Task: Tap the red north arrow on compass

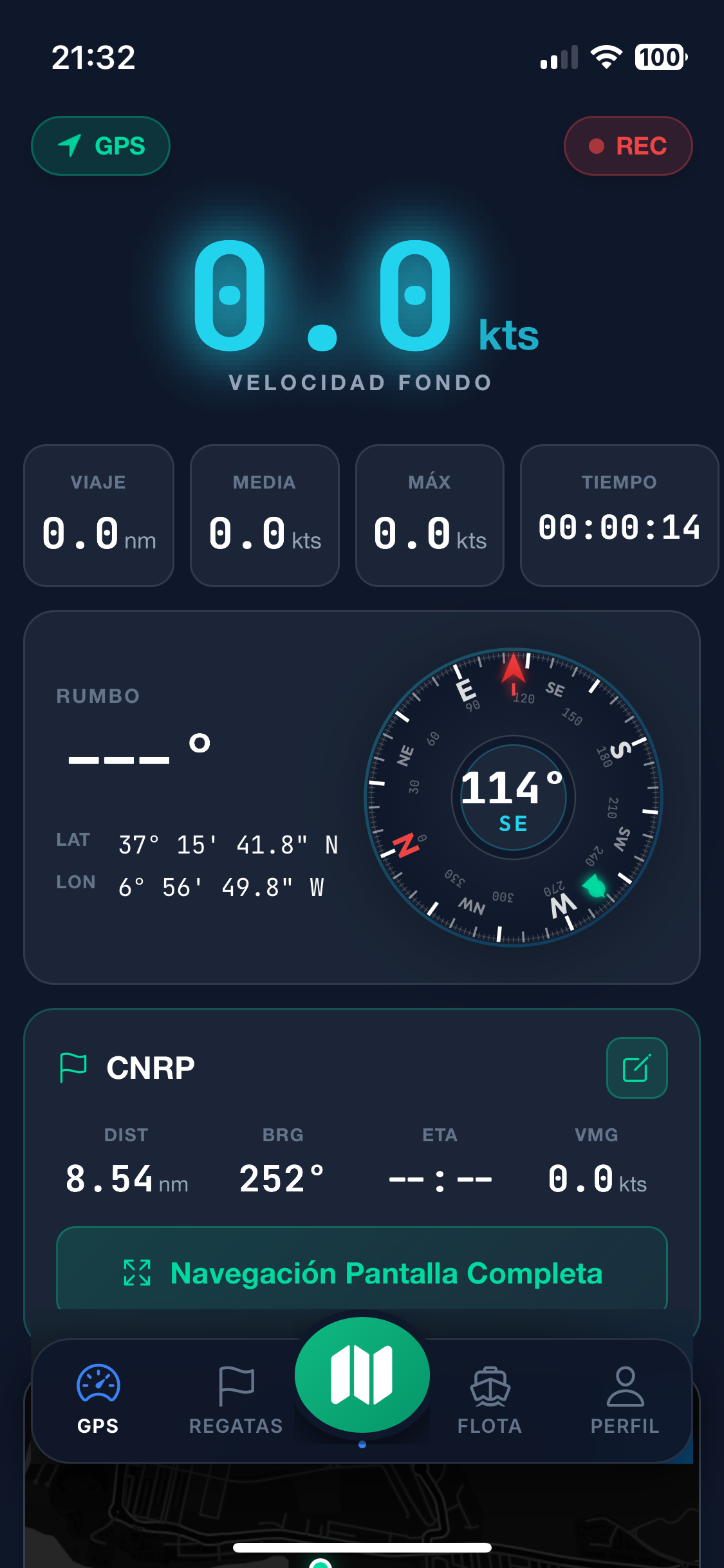Action: pos(513,669)
